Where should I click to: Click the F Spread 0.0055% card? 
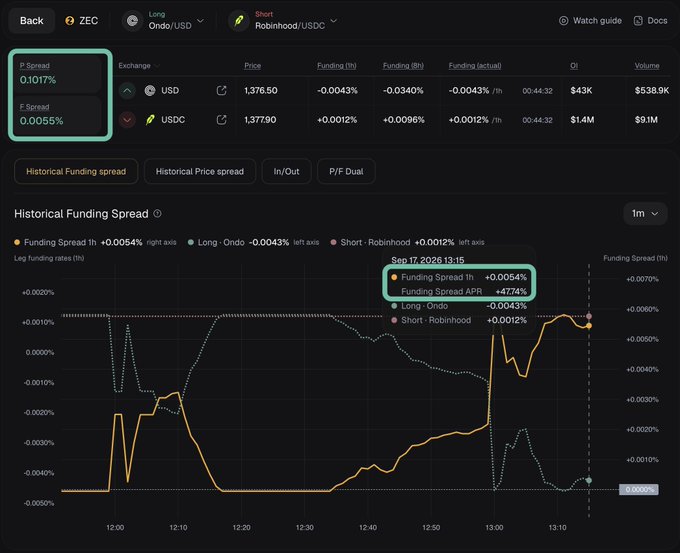point(59,115)
